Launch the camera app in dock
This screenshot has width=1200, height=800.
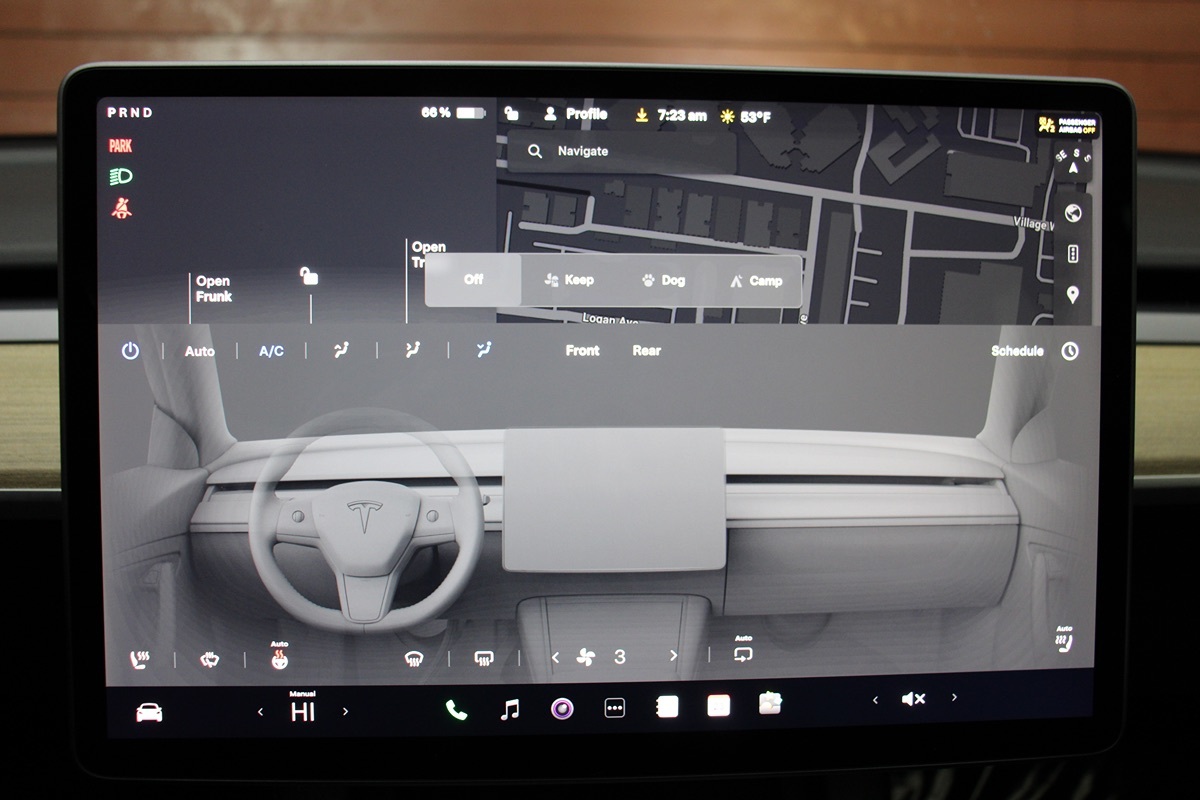pos(562,709)
